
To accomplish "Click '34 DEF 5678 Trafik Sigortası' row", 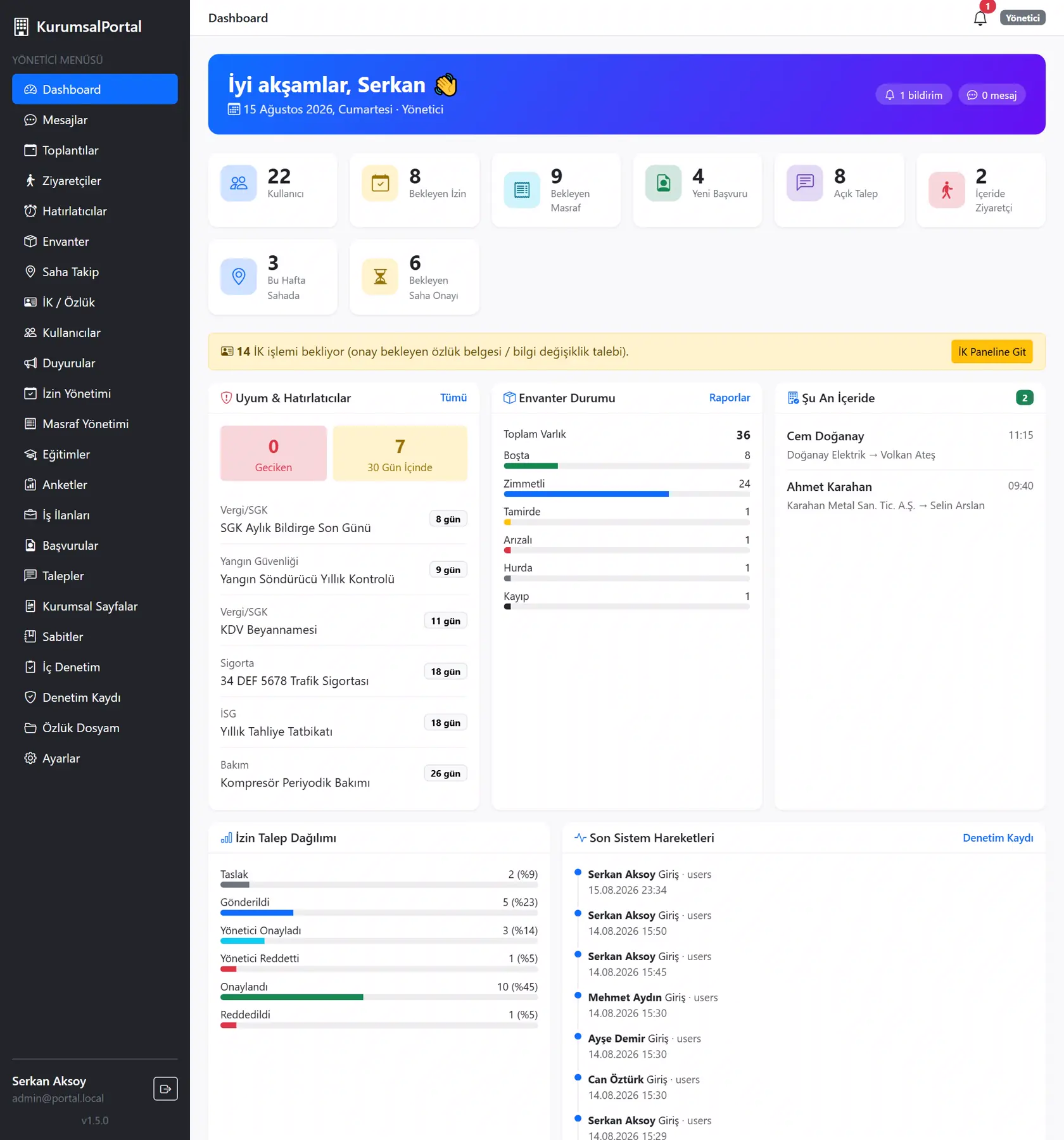I will pyautogui.click(x=344, y=672).
